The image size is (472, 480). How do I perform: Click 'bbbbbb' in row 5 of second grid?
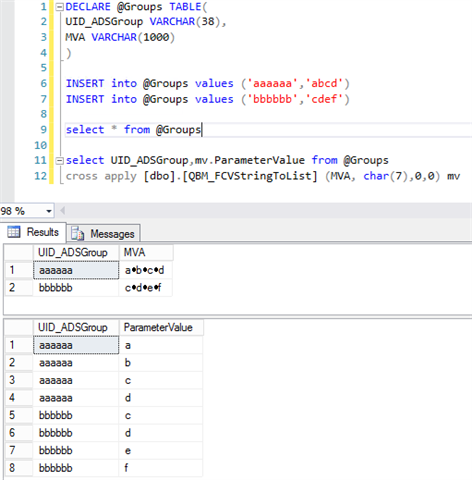(76, 415)
